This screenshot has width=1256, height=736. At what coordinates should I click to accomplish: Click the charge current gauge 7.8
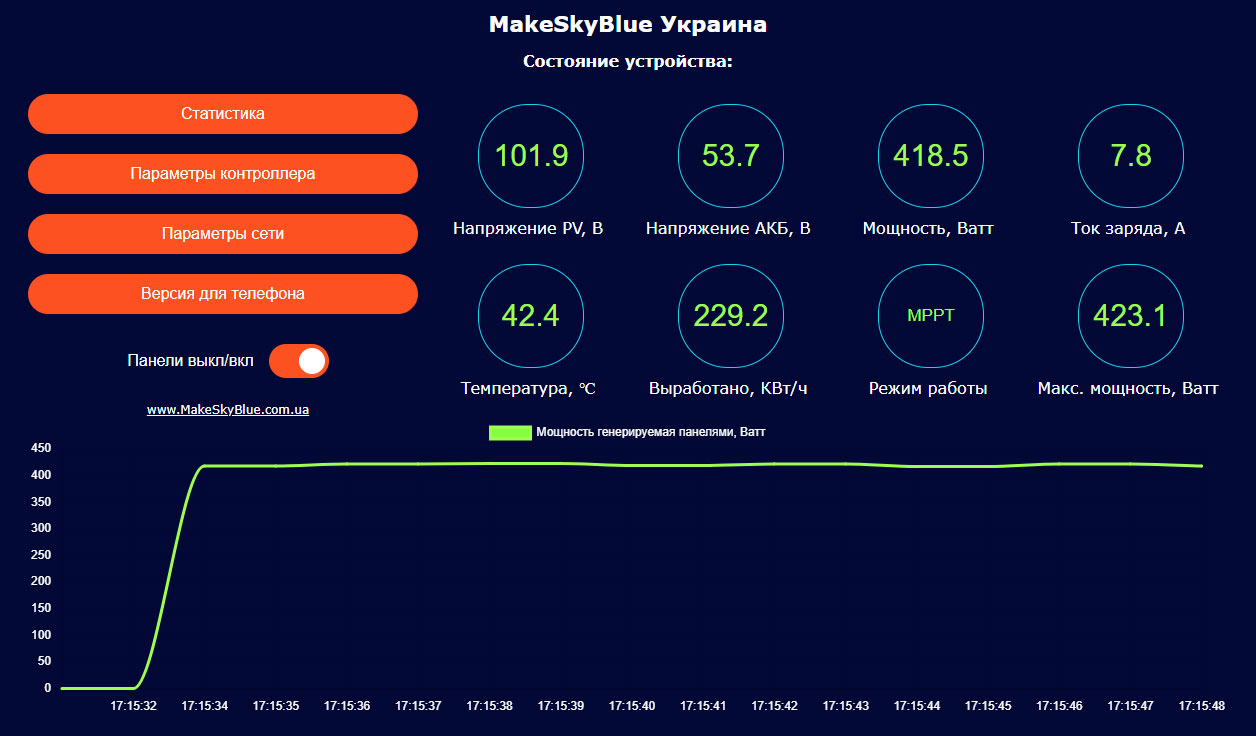(1131, 156)
